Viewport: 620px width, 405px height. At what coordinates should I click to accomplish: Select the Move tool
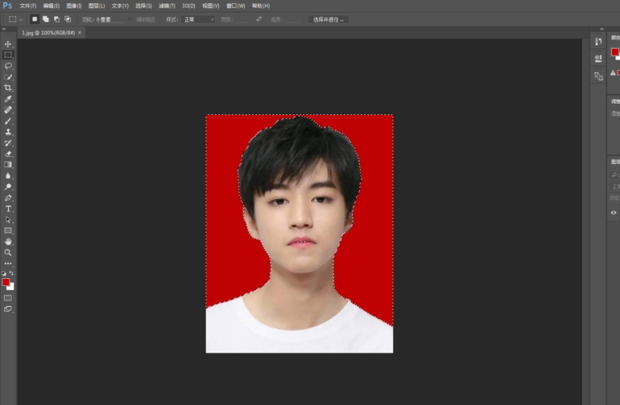click(x=8, y=45)
